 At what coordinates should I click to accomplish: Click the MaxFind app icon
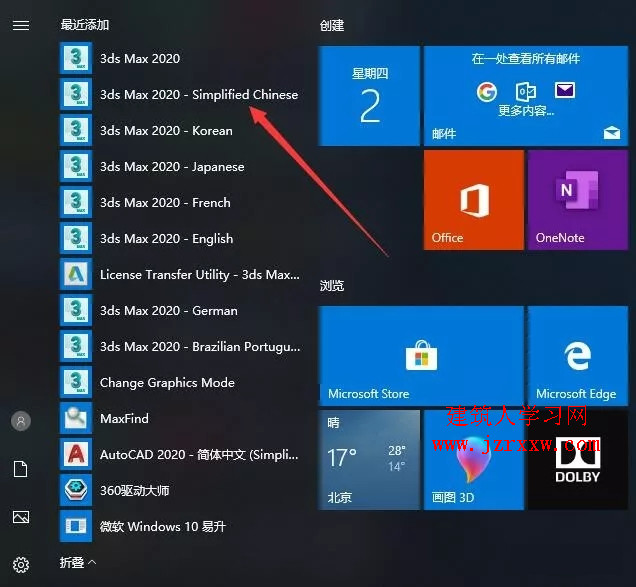click(x=76, y=418)
